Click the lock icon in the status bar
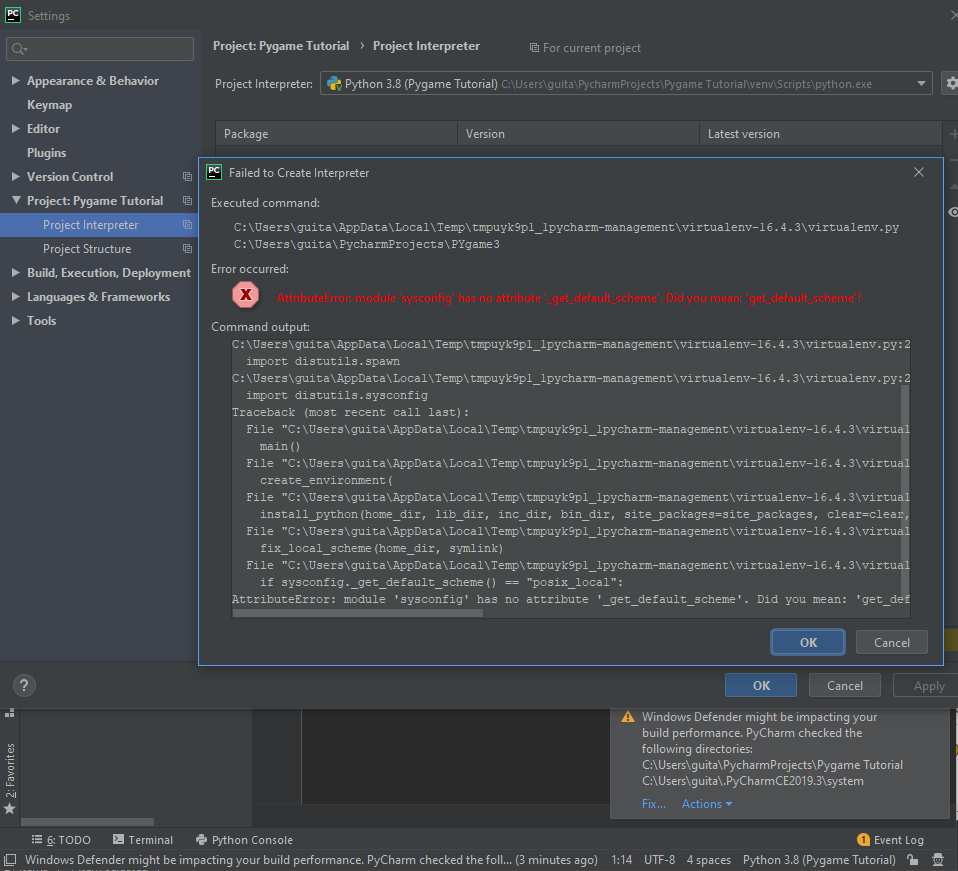 coord(913,859)
